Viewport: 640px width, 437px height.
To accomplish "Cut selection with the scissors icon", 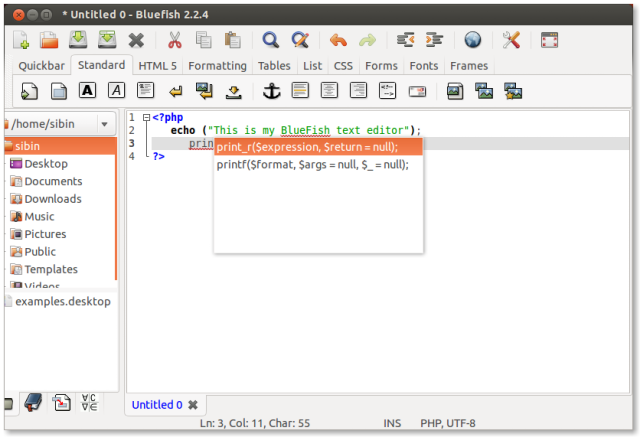I will coord(175,40).
